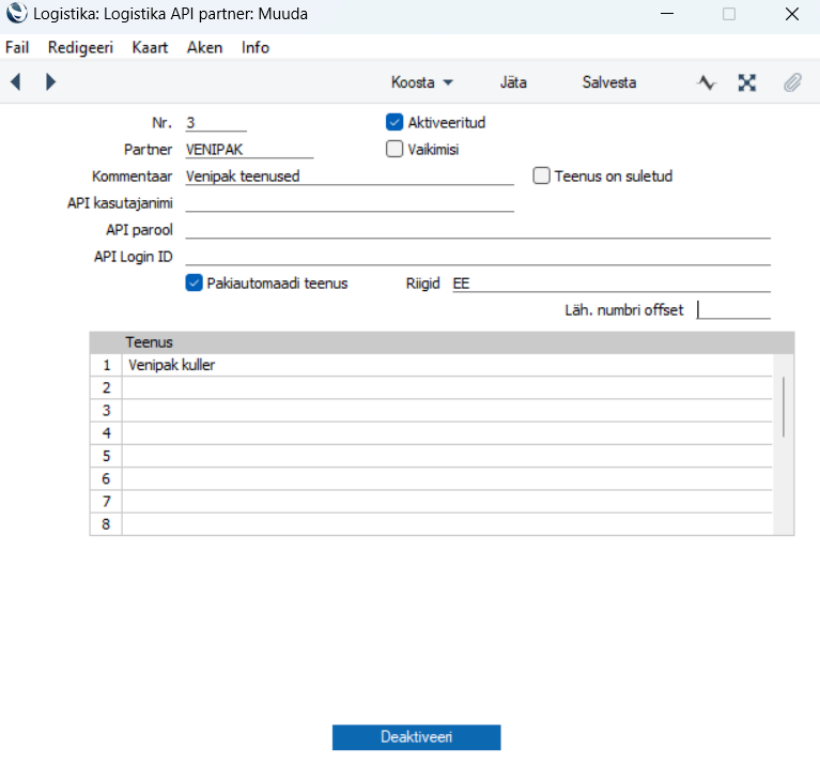This screenshot has width=820, height=765.
Task: Open the Aken menu
Action: pos(204,48)
